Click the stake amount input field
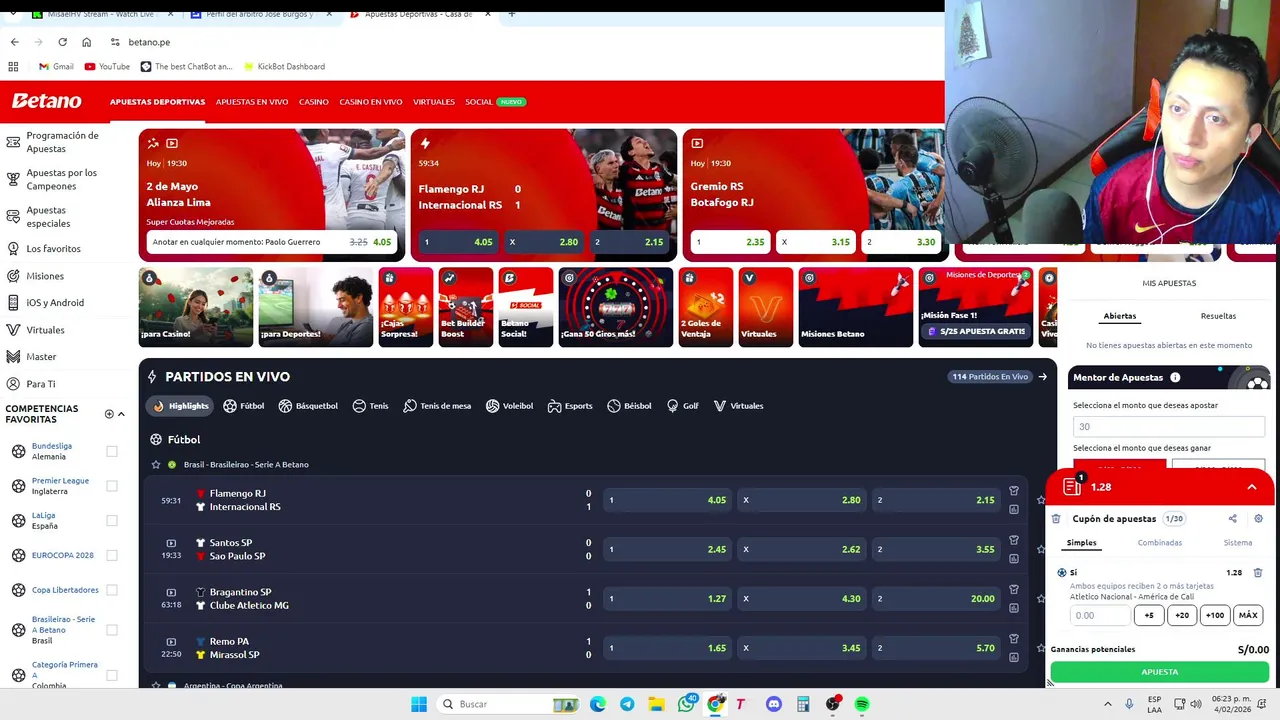1280x720 pixels. 1100,616
